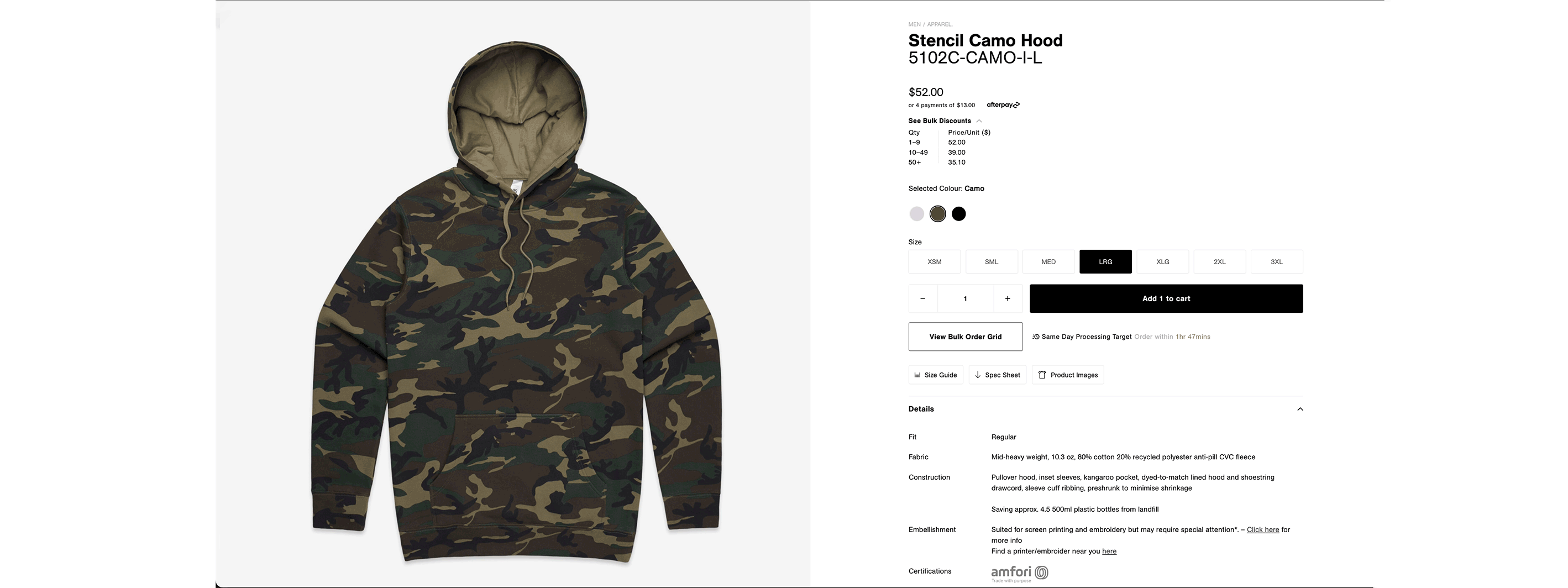1568x588 pixels.
Task: Select size MED
Action: 1048,262
